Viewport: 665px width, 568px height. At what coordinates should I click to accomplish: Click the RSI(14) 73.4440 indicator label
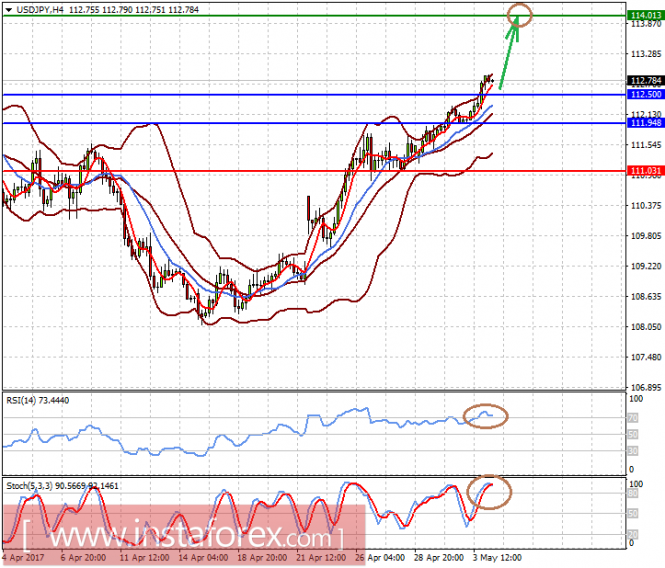coord(37,400)
